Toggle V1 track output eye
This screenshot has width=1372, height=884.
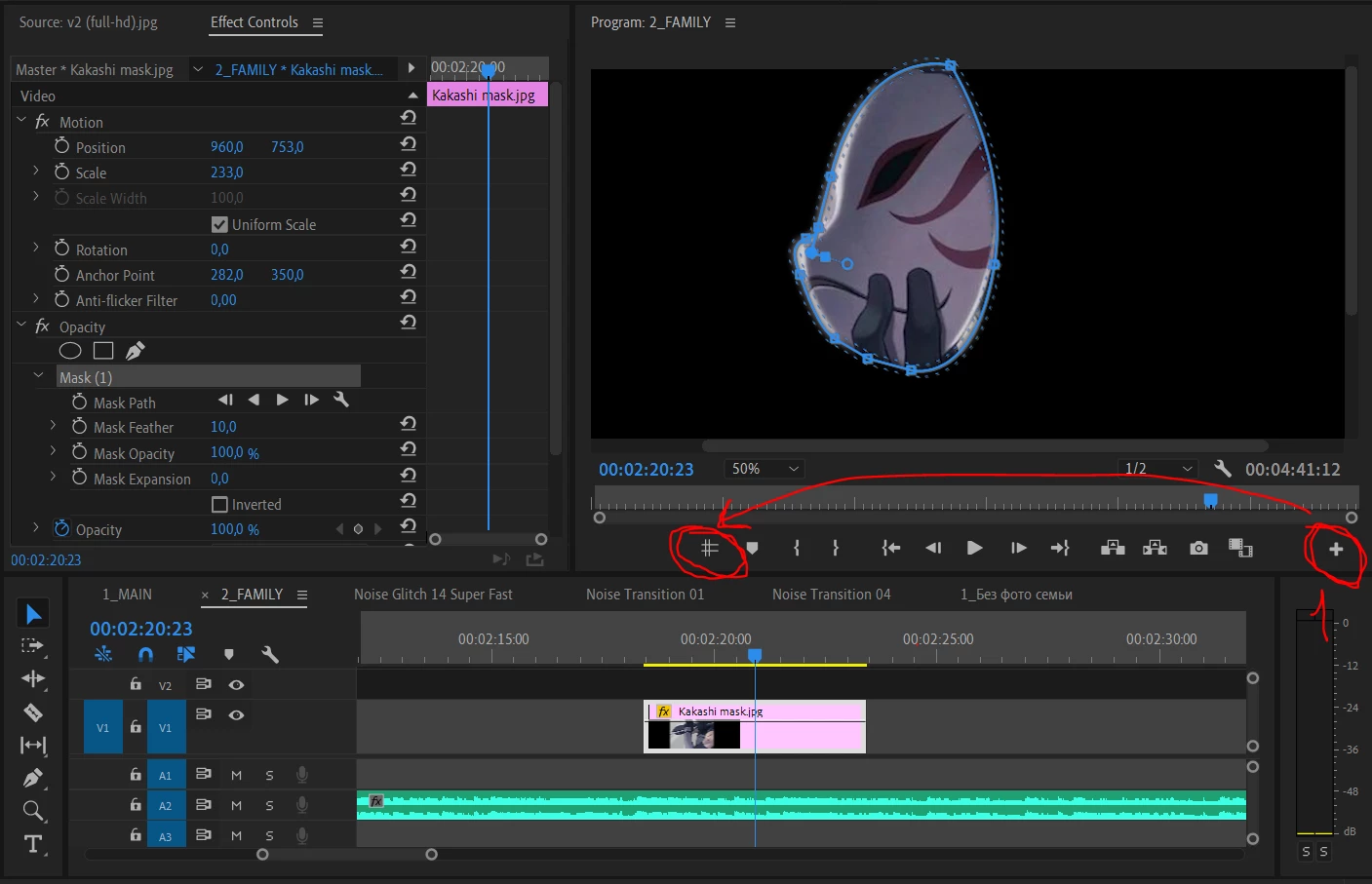236,714
